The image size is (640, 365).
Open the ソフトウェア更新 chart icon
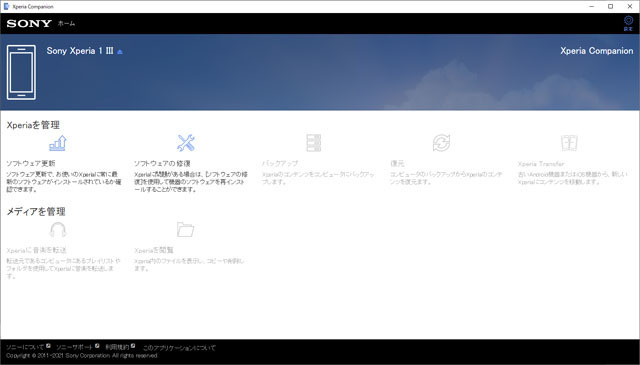click(58, 143)
